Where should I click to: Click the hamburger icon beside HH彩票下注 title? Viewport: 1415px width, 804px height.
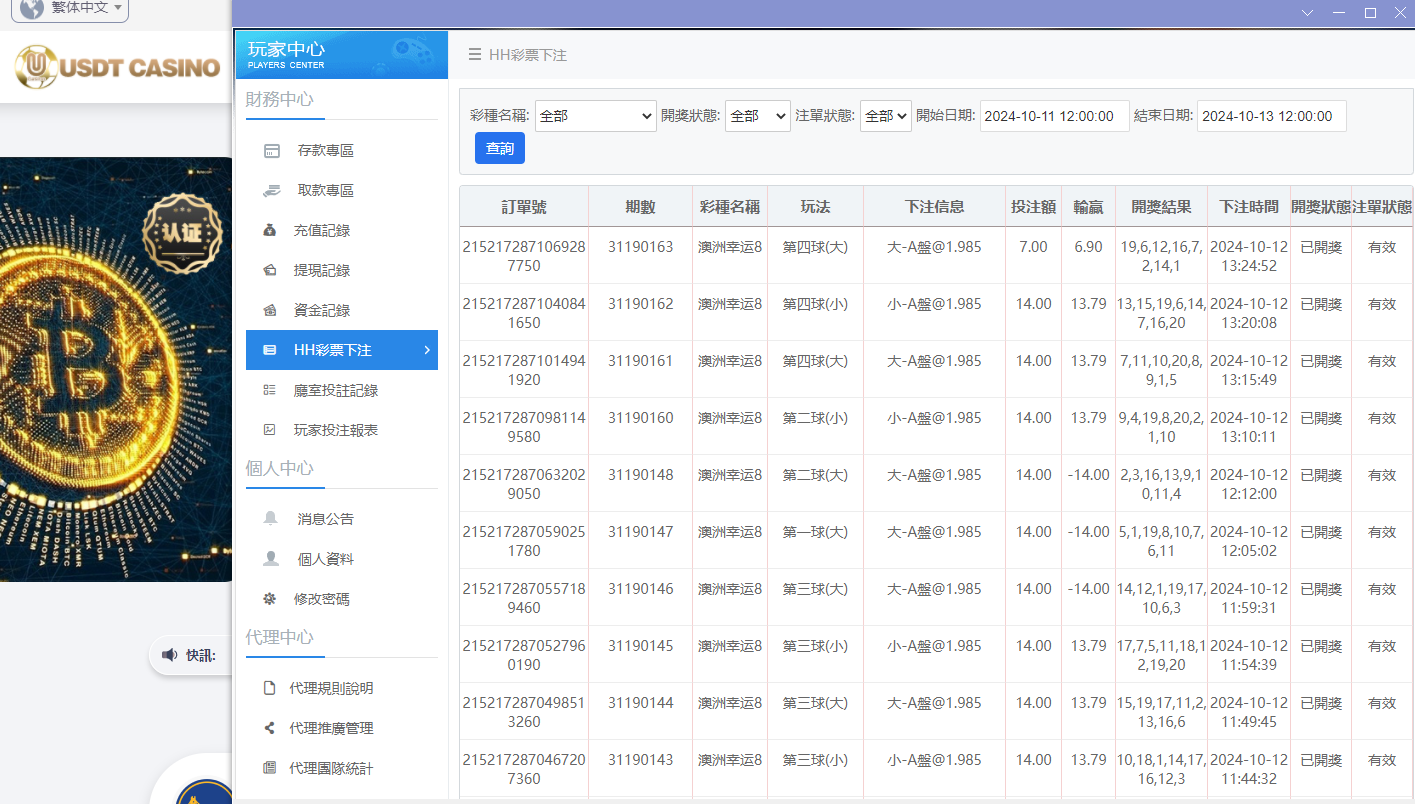point(474,55)
